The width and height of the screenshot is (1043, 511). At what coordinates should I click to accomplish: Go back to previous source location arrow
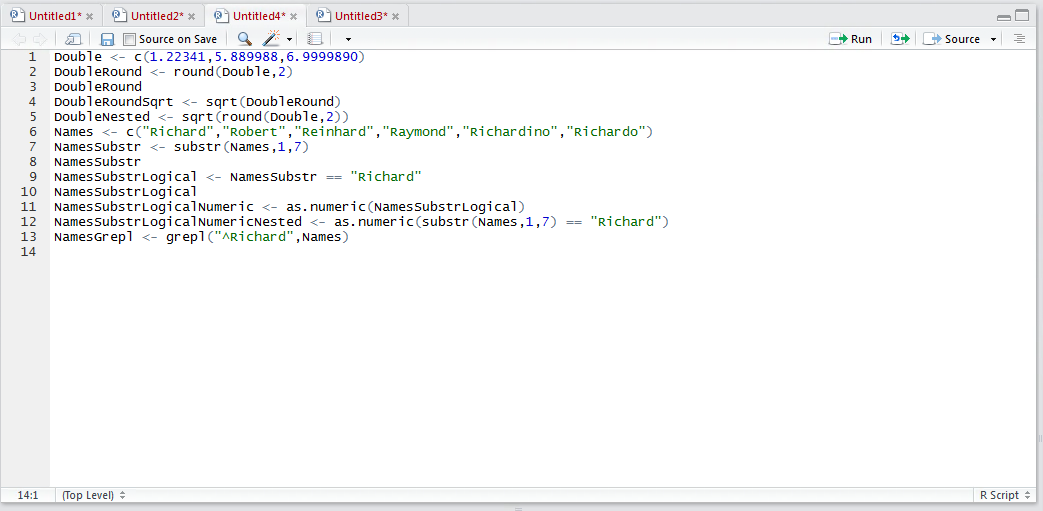[x=19, y=39]
